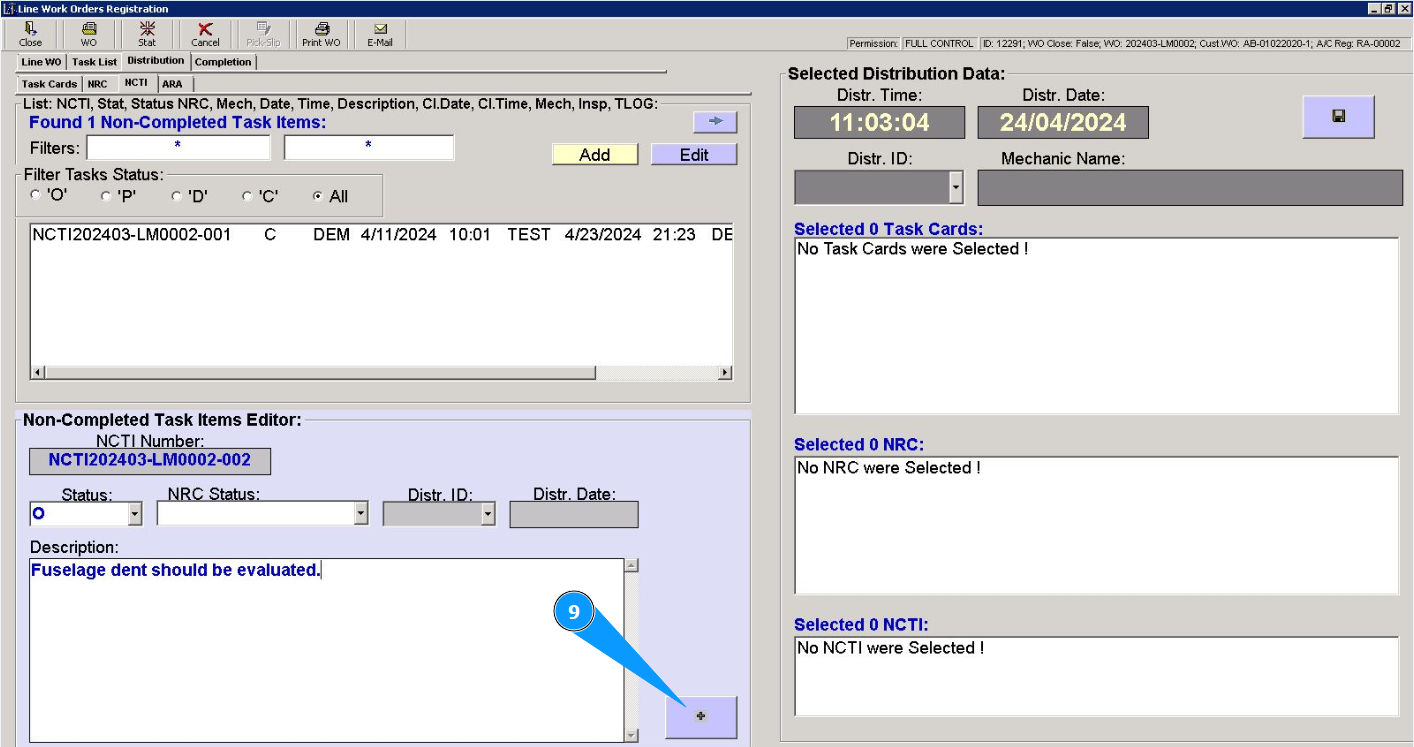Switch to the Line WO tab
This screenshot has height=747, width=1414.
[x=41, y=62]
